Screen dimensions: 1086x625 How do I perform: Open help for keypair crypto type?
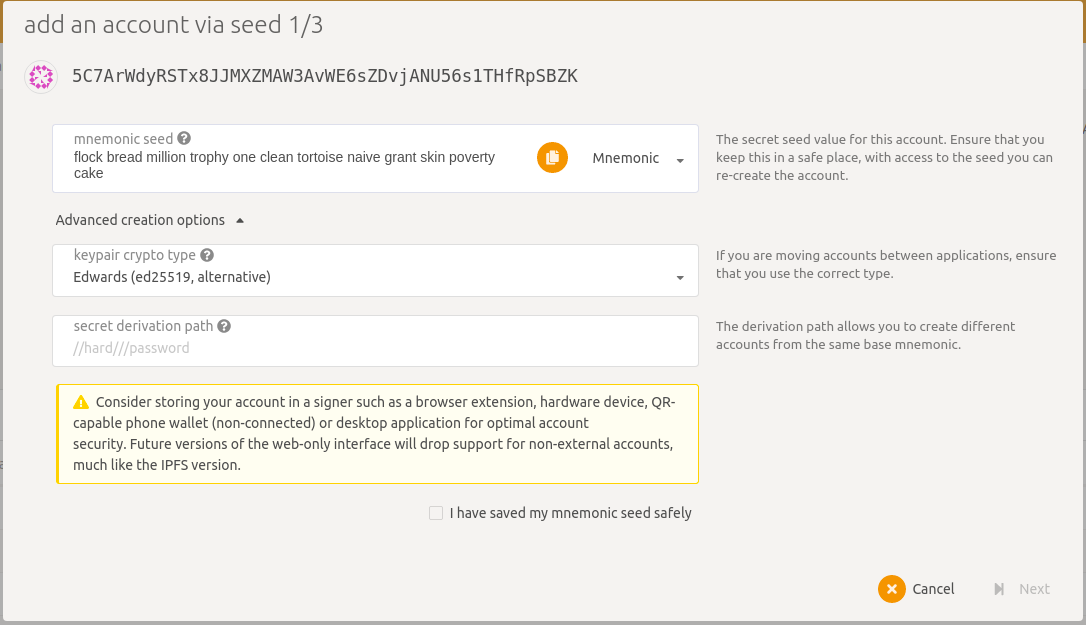pyautogui.click(x=206, y=255)
